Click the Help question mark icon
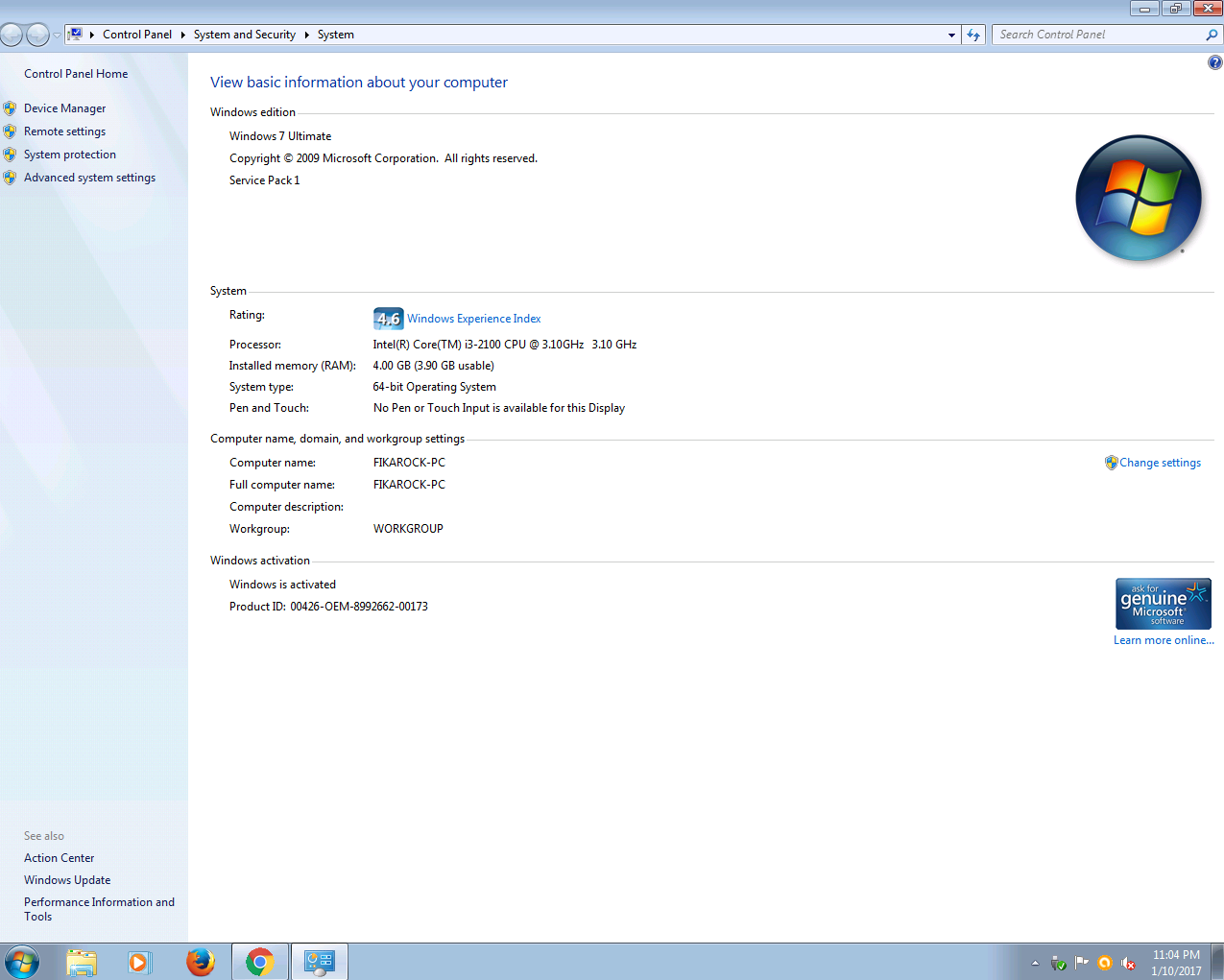Viewport: 1224px width, 980px height. (x=1214, y=61)
